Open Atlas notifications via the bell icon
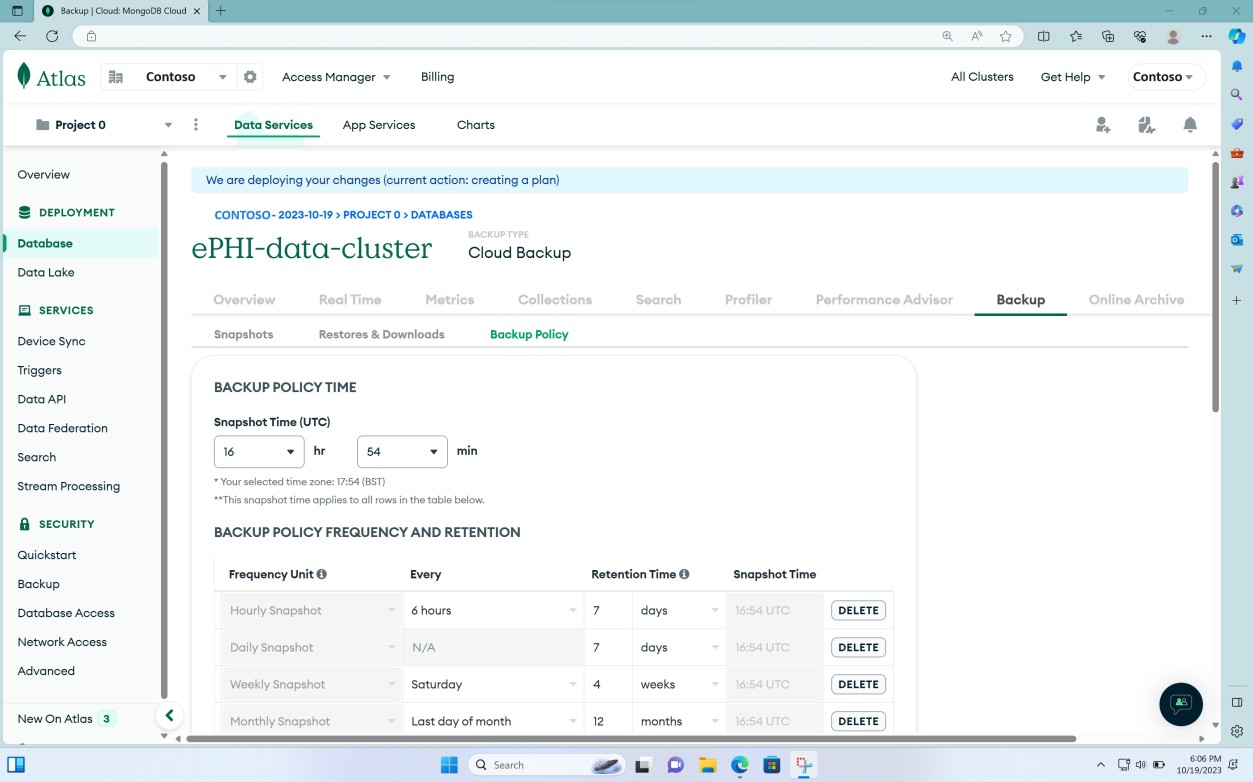The image size is (1253, 782). (1190, 125)
